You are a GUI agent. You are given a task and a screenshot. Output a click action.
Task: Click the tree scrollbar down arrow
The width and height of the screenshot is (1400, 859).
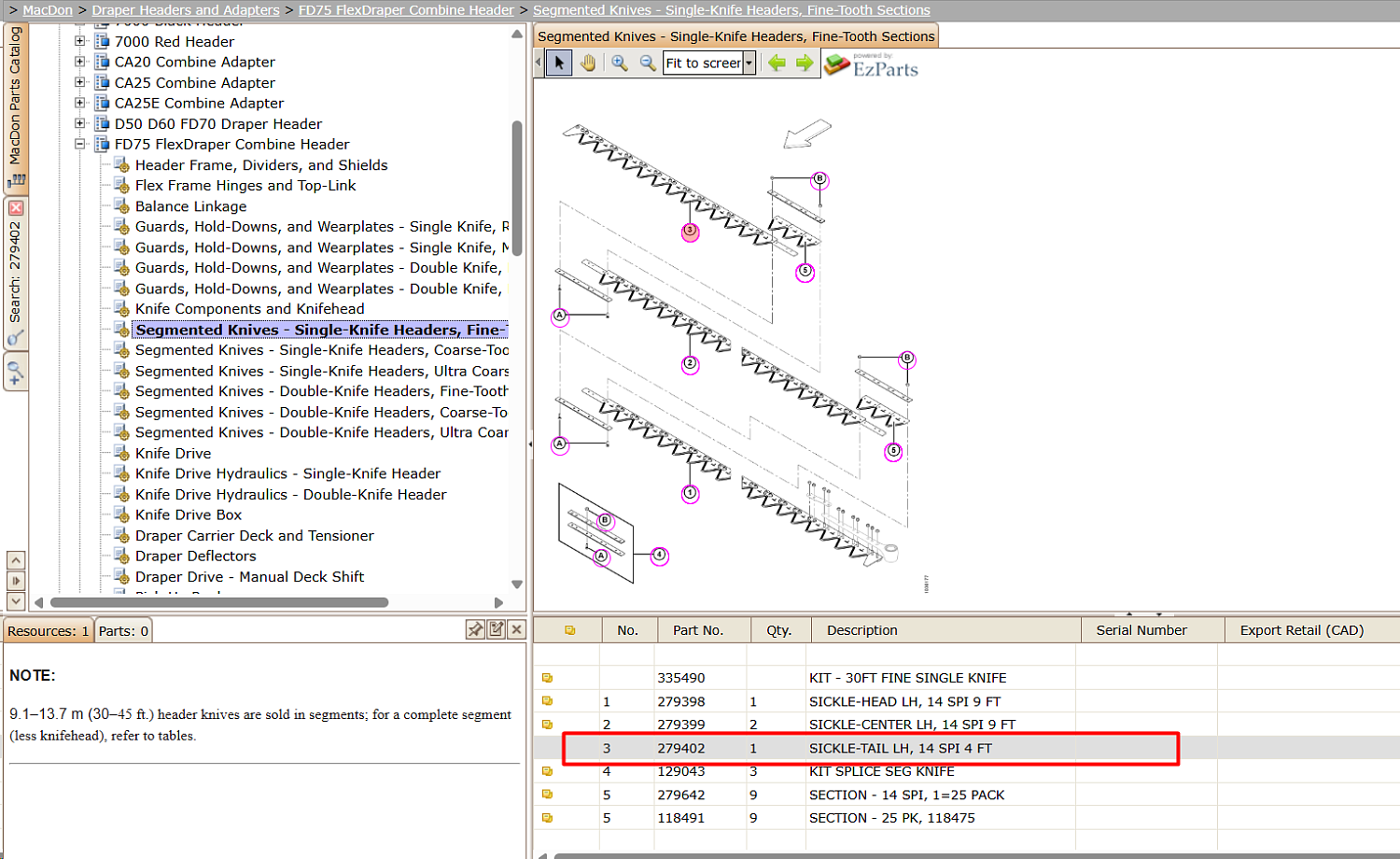pyautogui.click(x=517, y=584)
